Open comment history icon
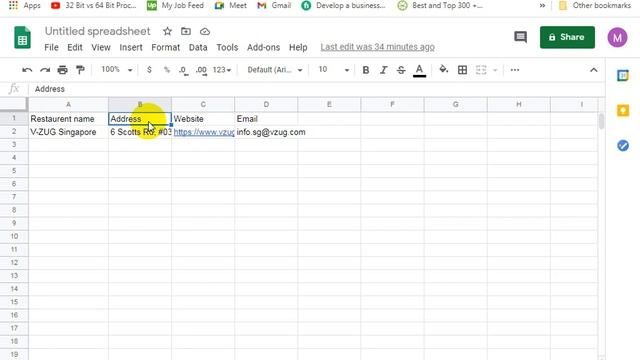The height and width of the screenshot is (360, 640). point(520,37)
